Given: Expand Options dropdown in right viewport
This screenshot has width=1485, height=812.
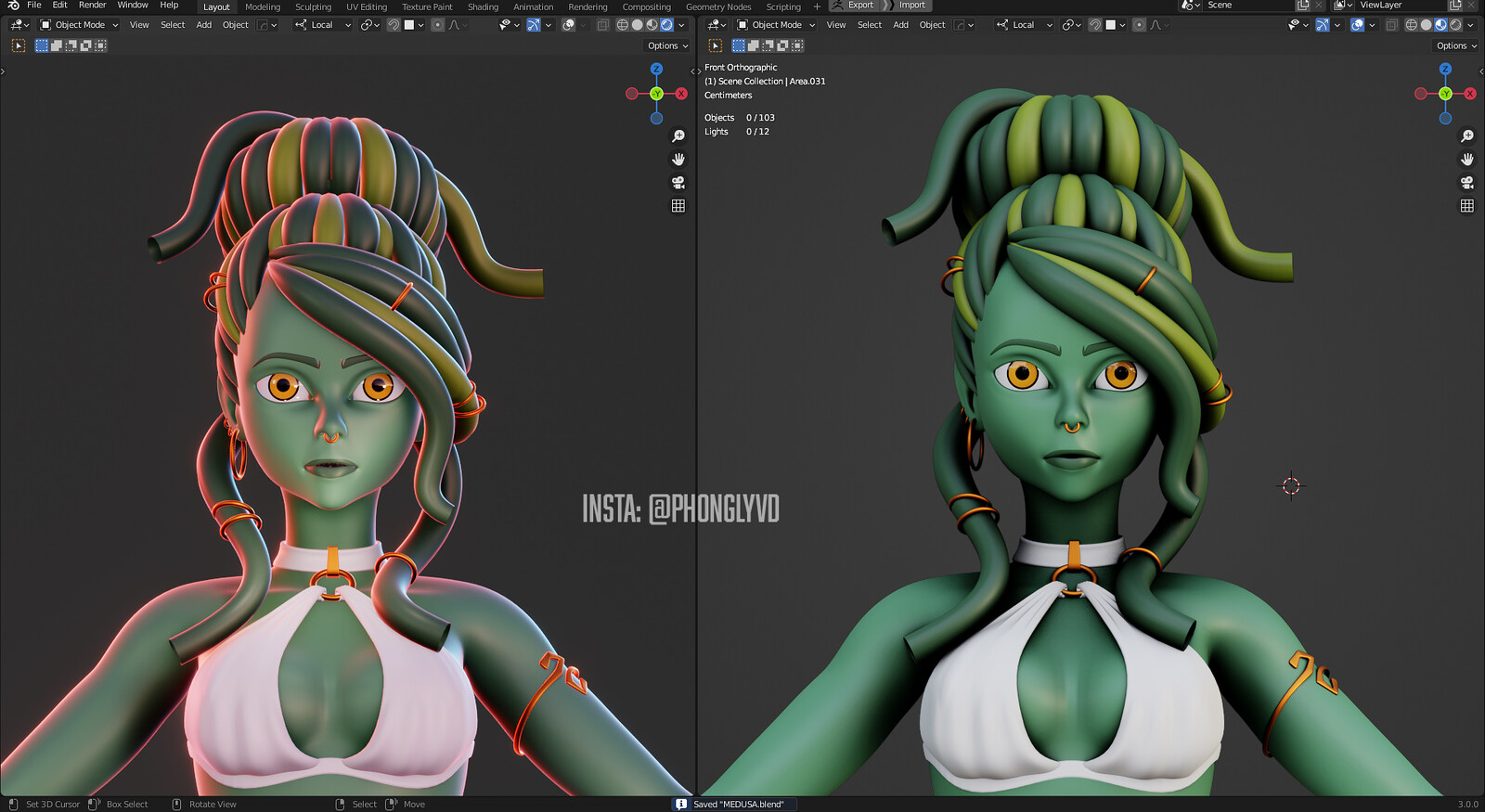Looking at the screenshot, I should tap(1456, 45).
